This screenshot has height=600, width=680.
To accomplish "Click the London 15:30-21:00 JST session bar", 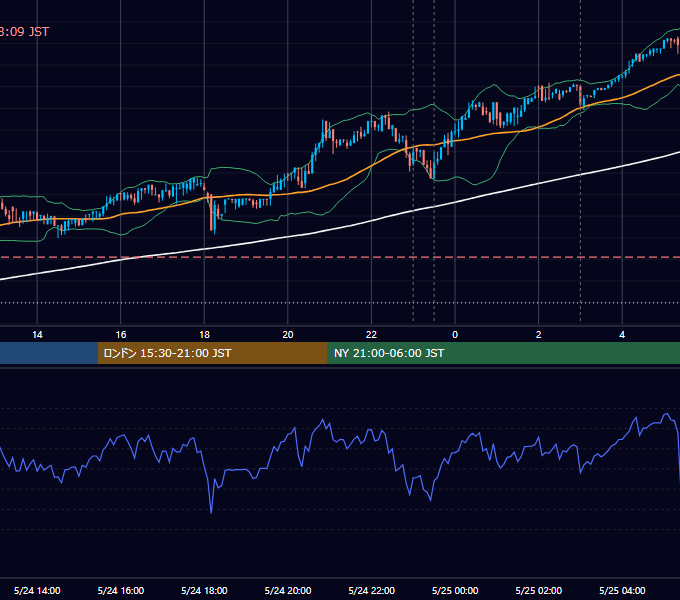I will coord(212,353).
